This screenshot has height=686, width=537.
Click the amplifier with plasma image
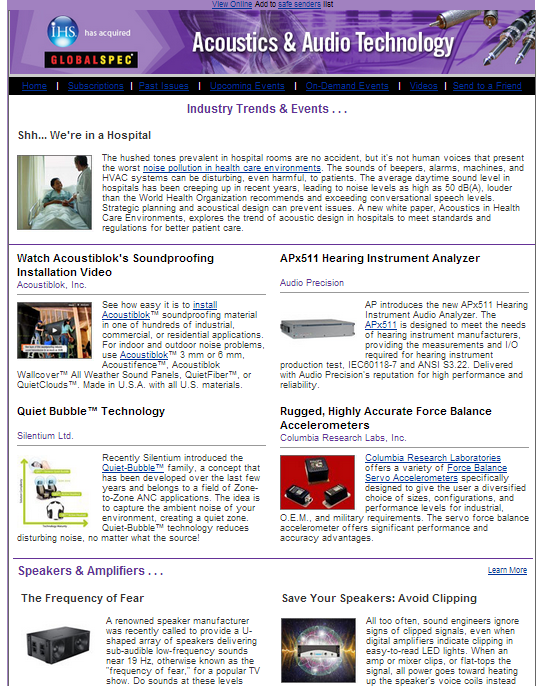pos(318,650)
